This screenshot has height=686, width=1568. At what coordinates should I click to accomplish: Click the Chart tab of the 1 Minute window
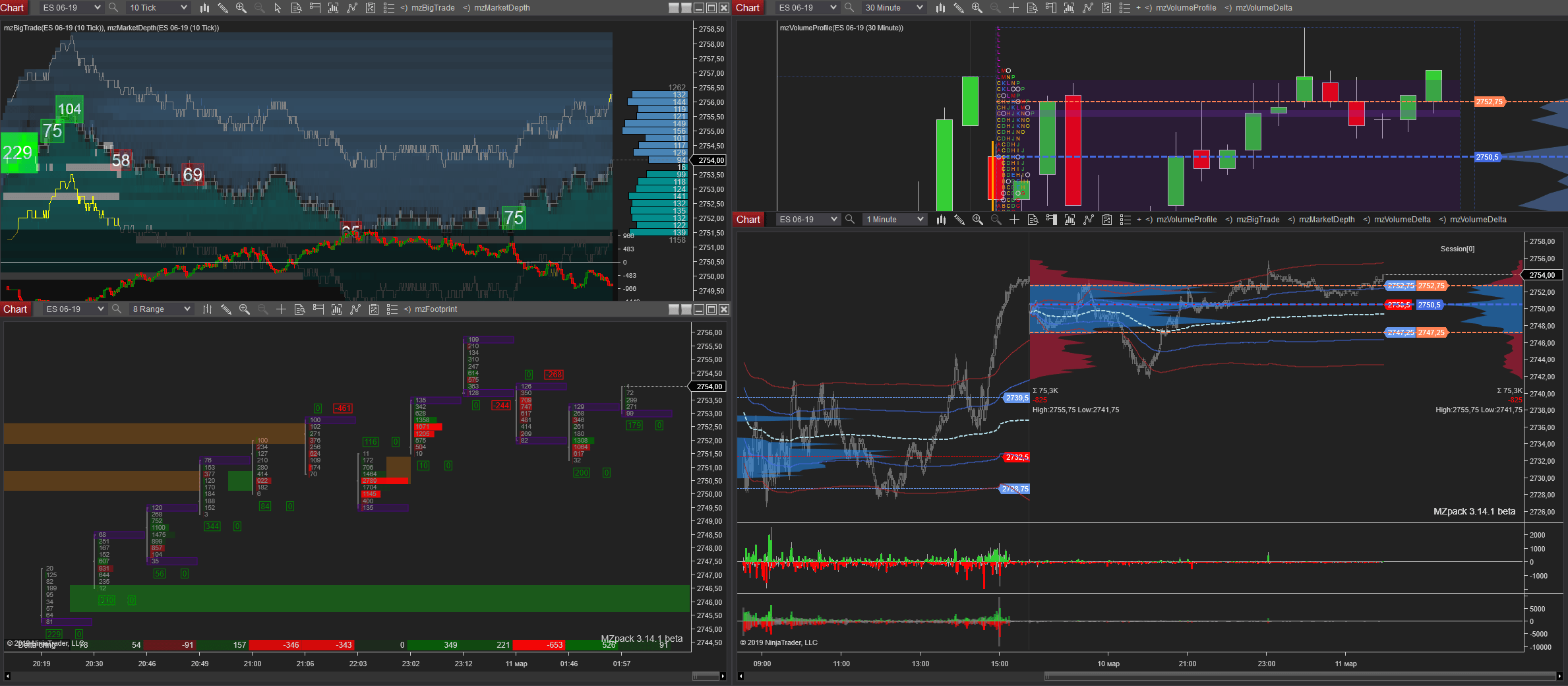point(749,220)
